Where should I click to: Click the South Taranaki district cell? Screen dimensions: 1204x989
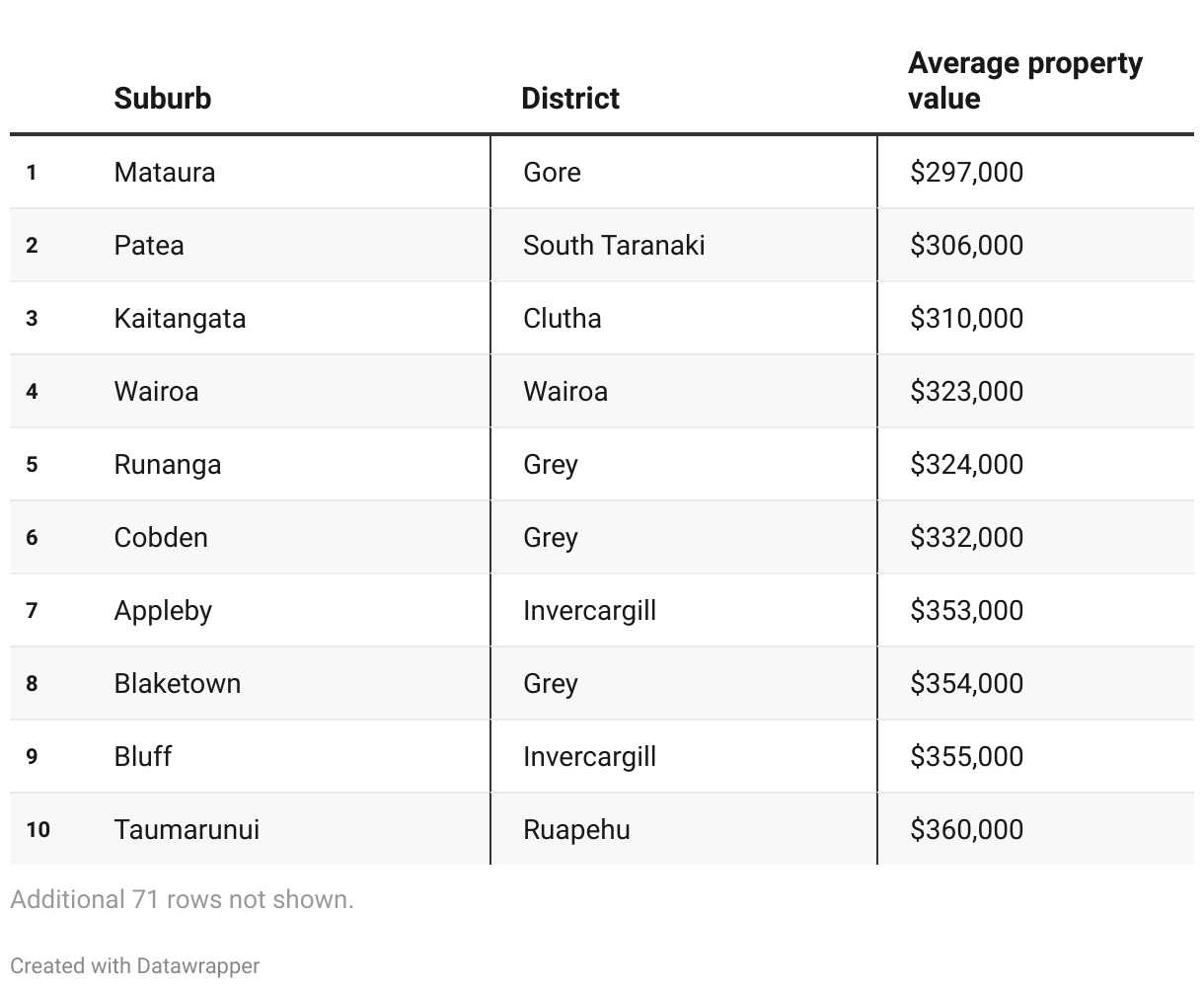[x=614, y=245]
